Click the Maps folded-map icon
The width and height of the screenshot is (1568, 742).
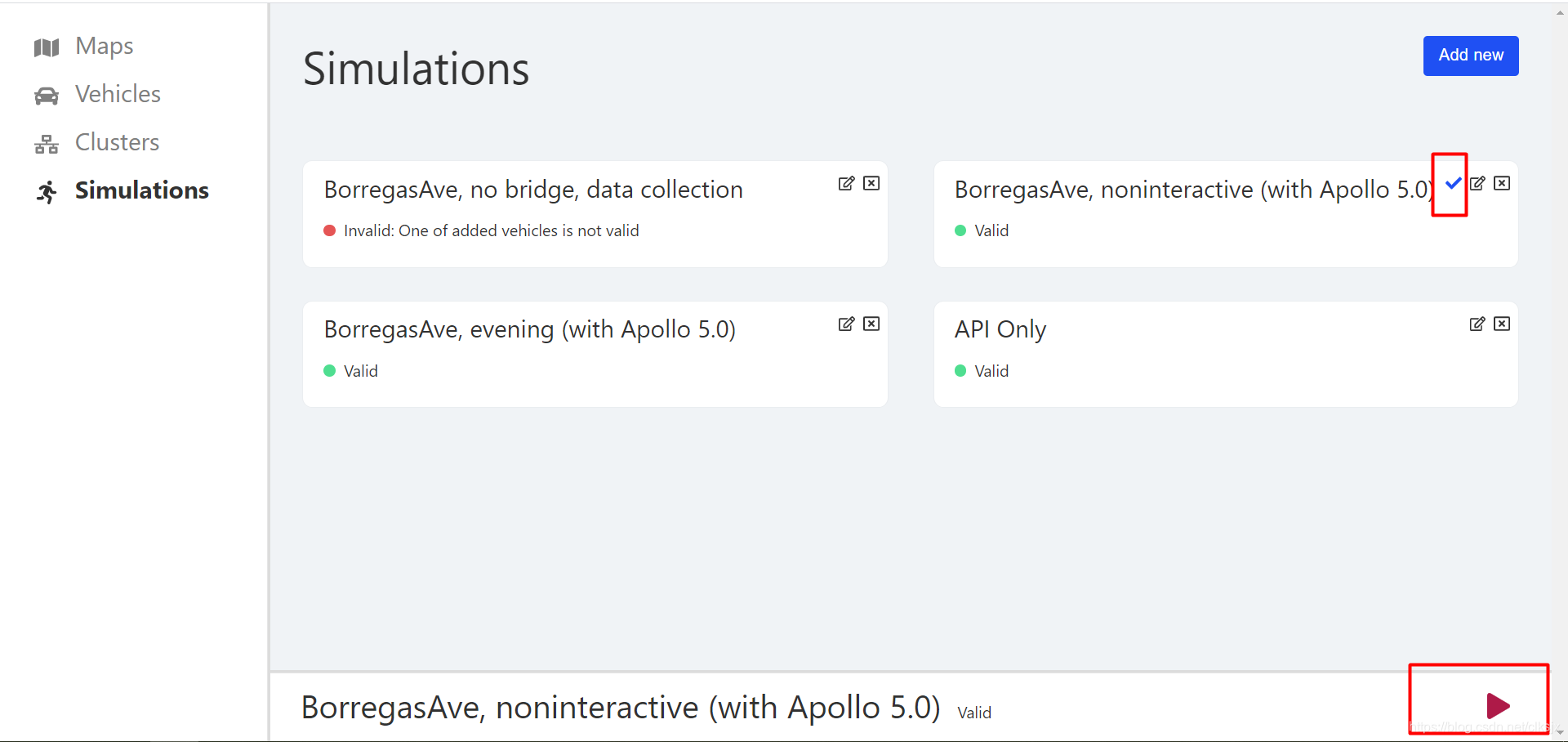click(x=47, y=47)
